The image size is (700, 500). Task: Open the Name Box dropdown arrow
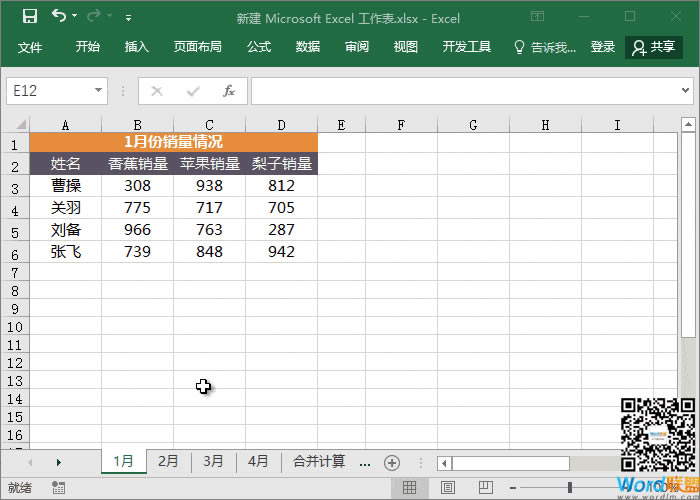[x=99, y=91]
